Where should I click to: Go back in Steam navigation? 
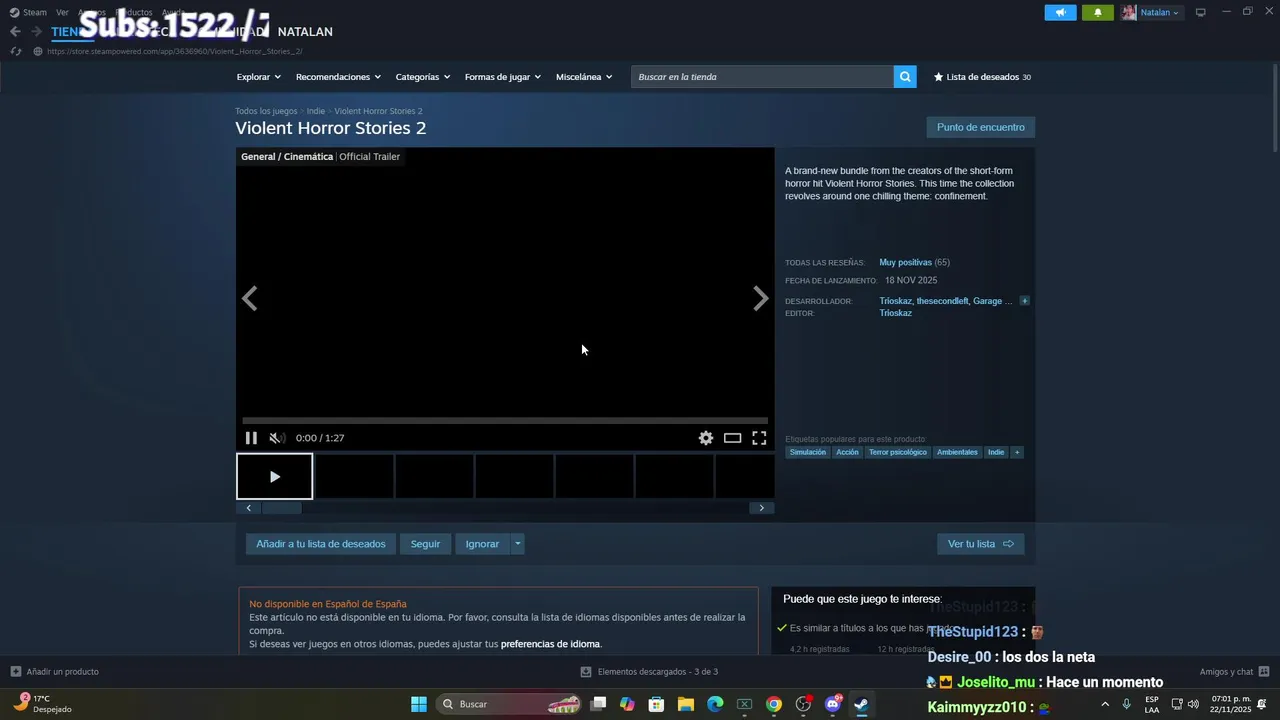coord(15,32)
